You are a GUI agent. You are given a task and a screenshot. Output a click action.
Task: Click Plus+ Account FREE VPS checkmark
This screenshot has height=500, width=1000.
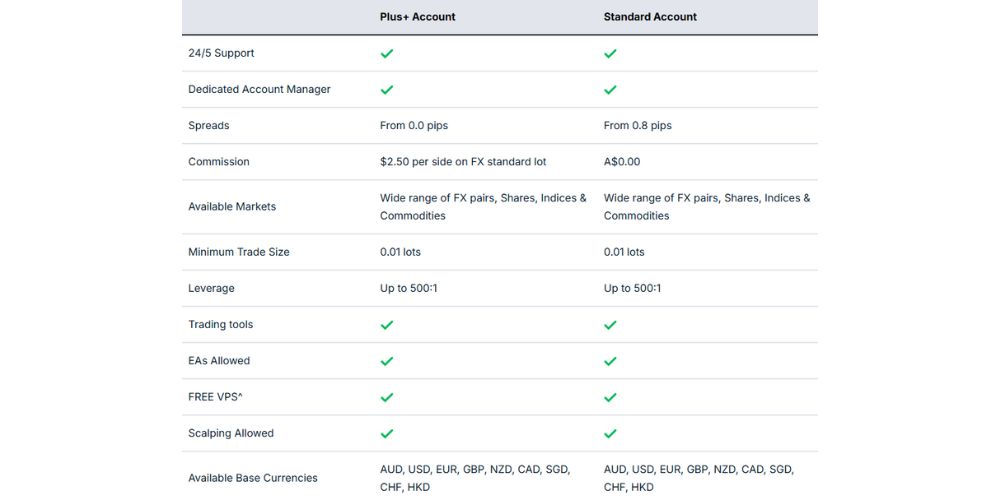[x=387, y=397]
